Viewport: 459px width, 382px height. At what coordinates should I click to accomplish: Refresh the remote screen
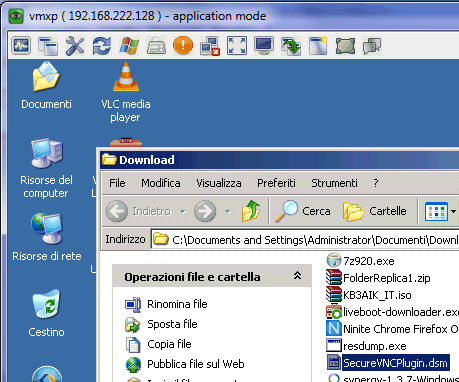tap(102, 46)
